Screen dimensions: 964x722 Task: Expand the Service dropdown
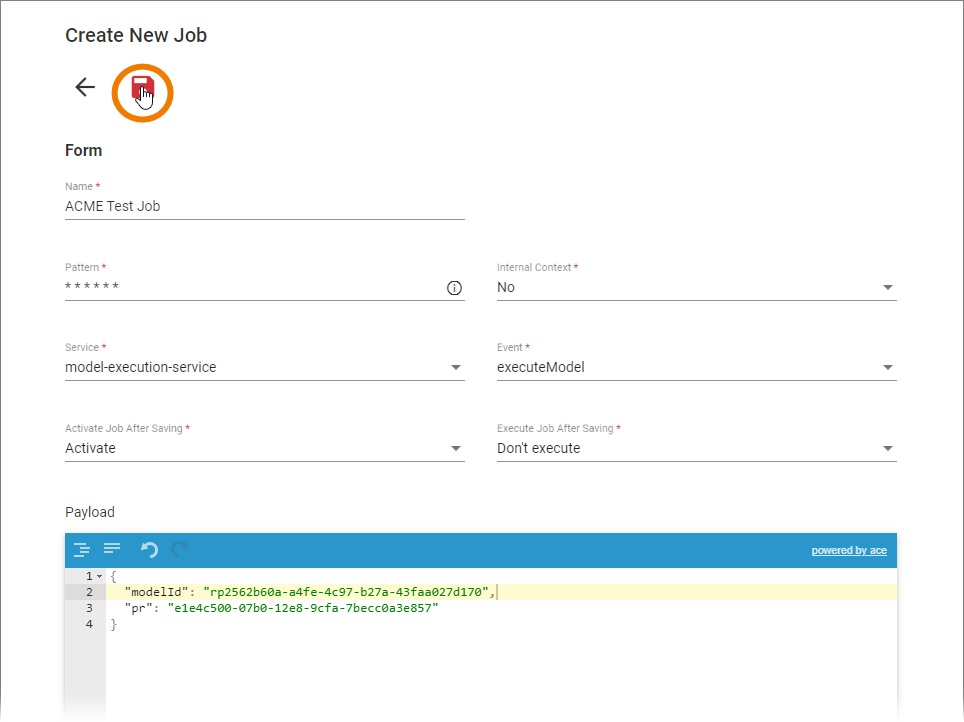coord(264,367)
